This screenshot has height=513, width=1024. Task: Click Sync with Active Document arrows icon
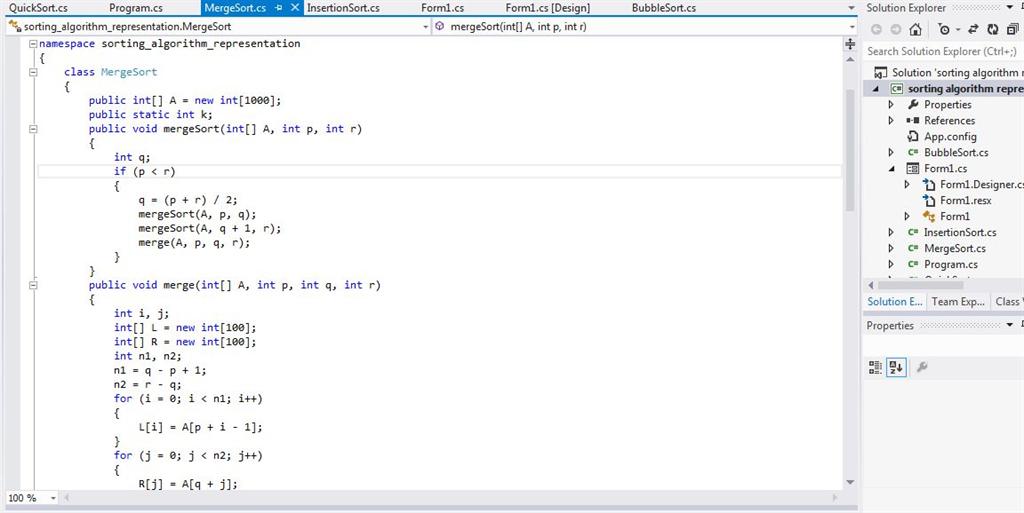coord(974,29)
